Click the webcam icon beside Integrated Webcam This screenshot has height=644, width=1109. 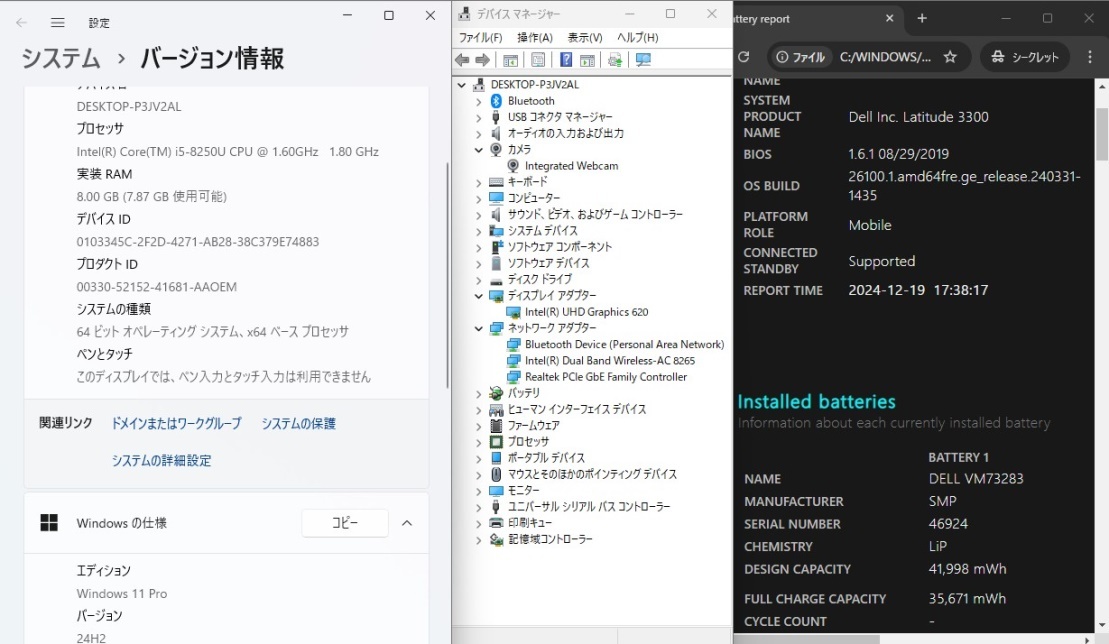coord(513,165)
